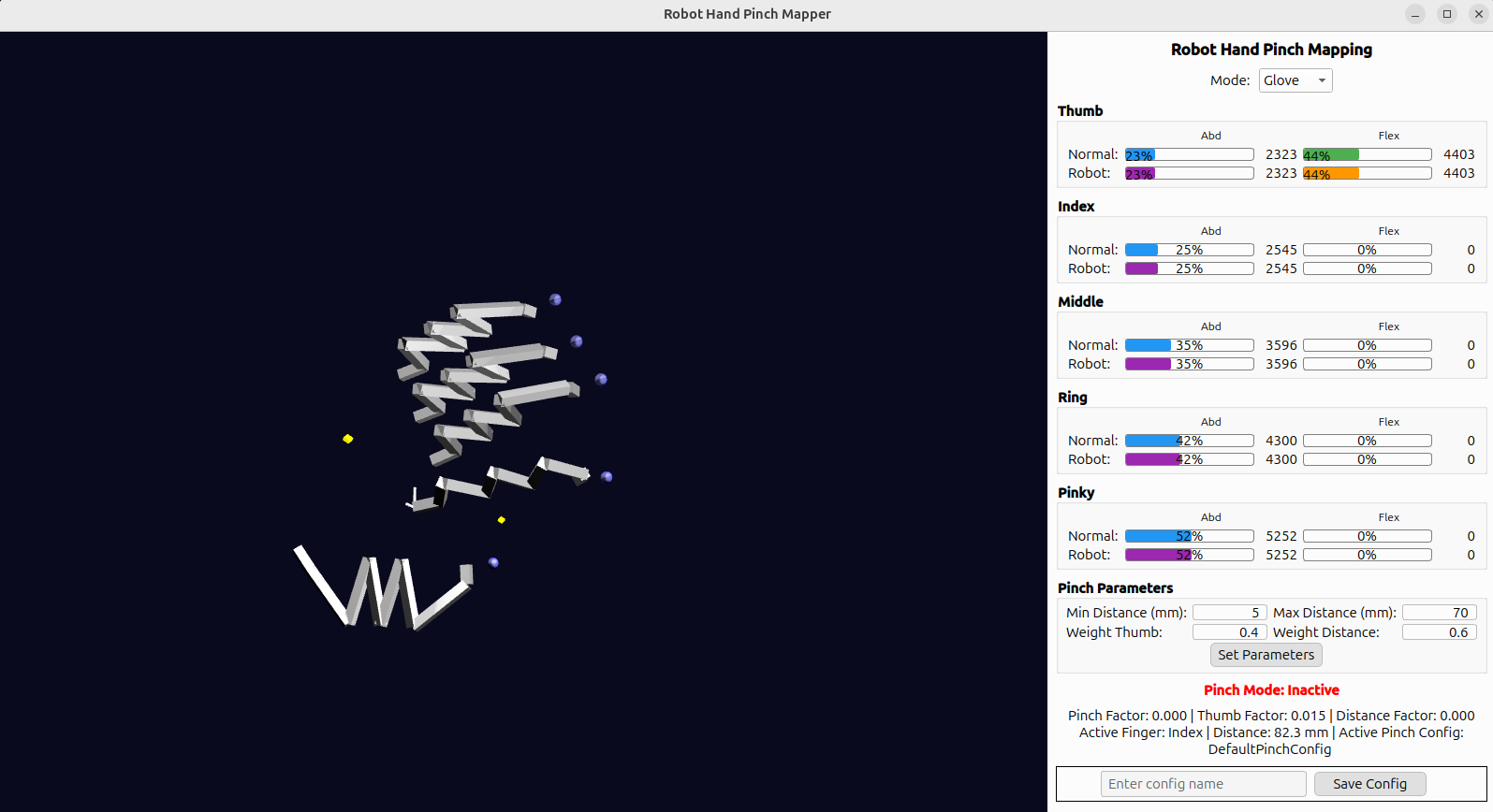1493x812 pixels.
Task: Open the Mode dropdown set to Glove
Action: tap(1295, 80)
